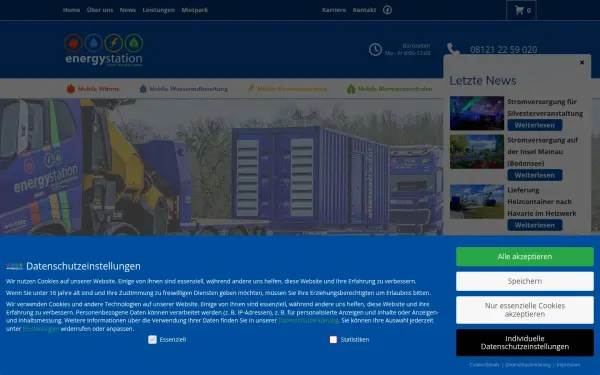
Task: Open Individuelle Datenschutzeinstellungen
Action: coord(525,342)
